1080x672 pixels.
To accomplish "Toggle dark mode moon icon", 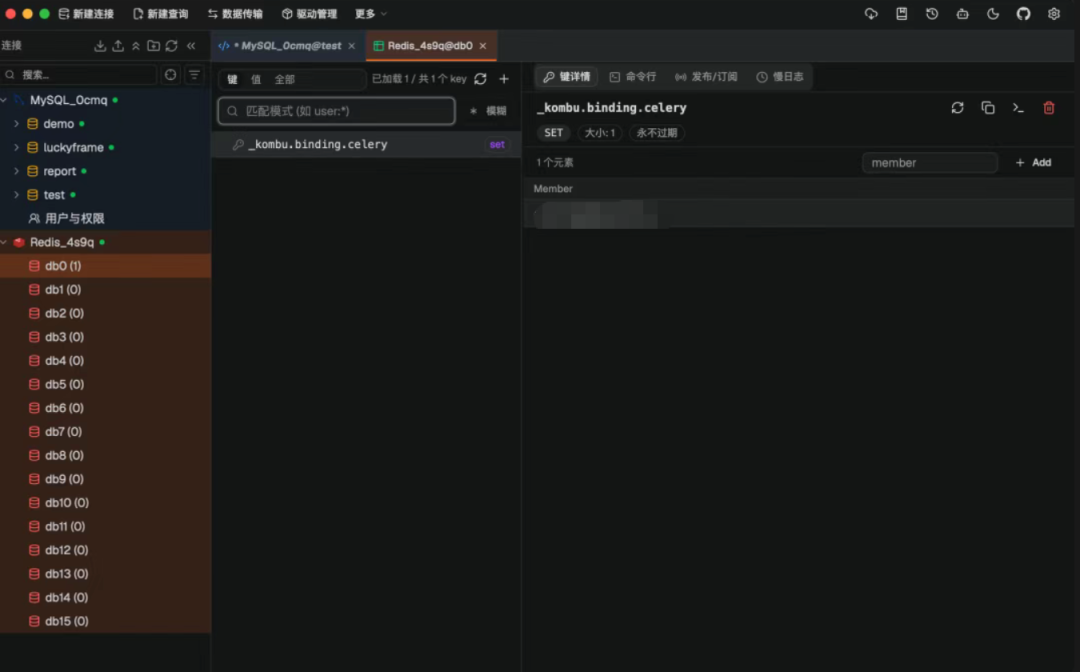I will click(x=993, y=14).
